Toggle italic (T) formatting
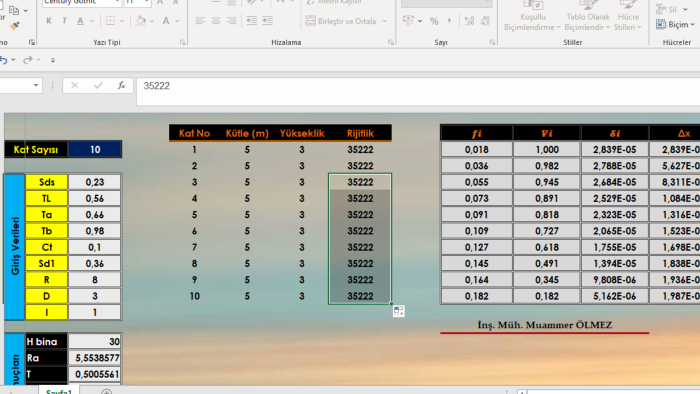The height and width of the screenshot is (394, 700). 65,21
